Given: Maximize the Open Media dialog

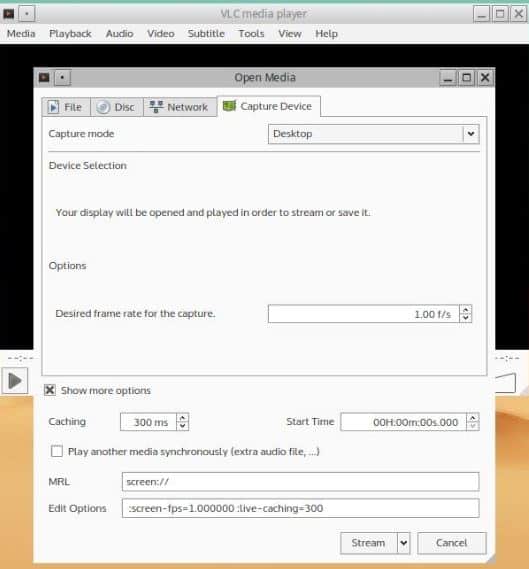Looking at the screenshot, I should click(467, 78).
